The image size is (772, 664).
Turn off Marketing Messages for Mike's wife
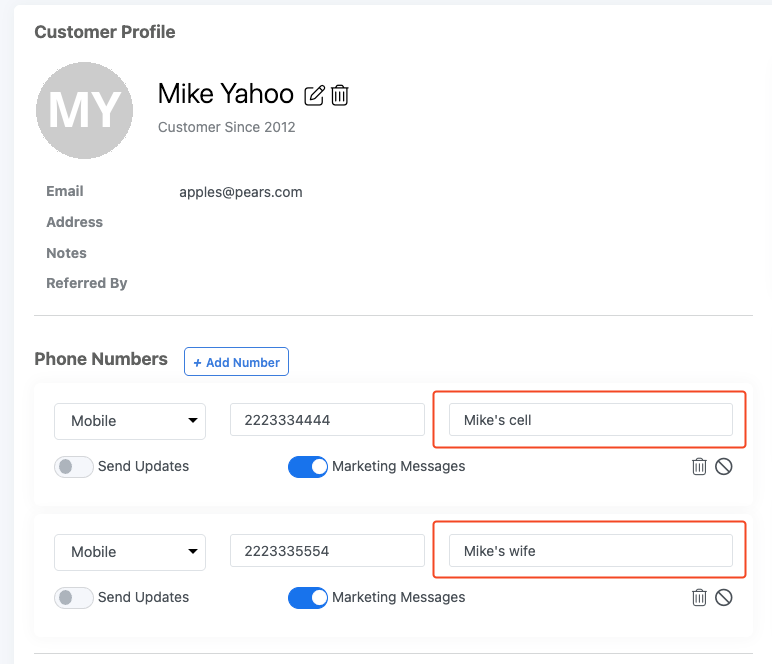pyautogui.click(x=308, y=597)
